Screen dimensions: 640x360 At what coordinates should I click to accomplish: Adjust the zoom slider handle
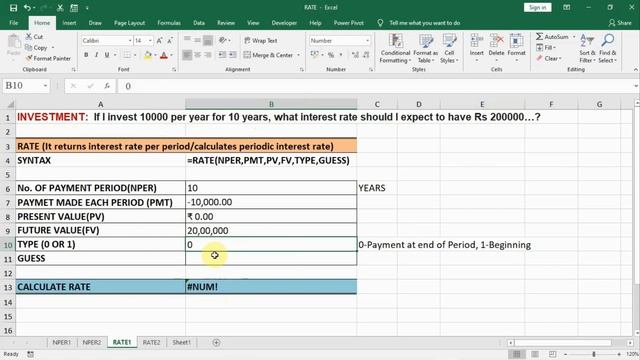tap(594, 354)
